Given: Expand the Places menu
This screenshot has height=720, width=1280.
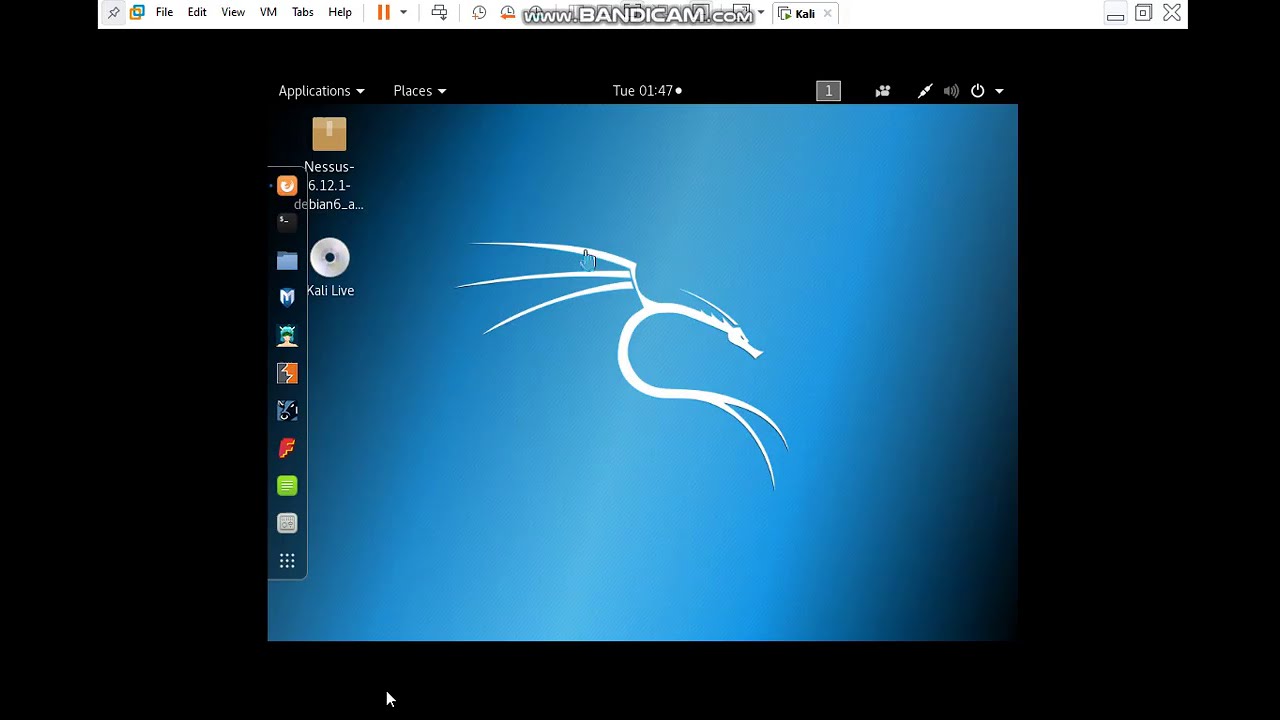Looking at the screenshot, I should pos(419,91).
